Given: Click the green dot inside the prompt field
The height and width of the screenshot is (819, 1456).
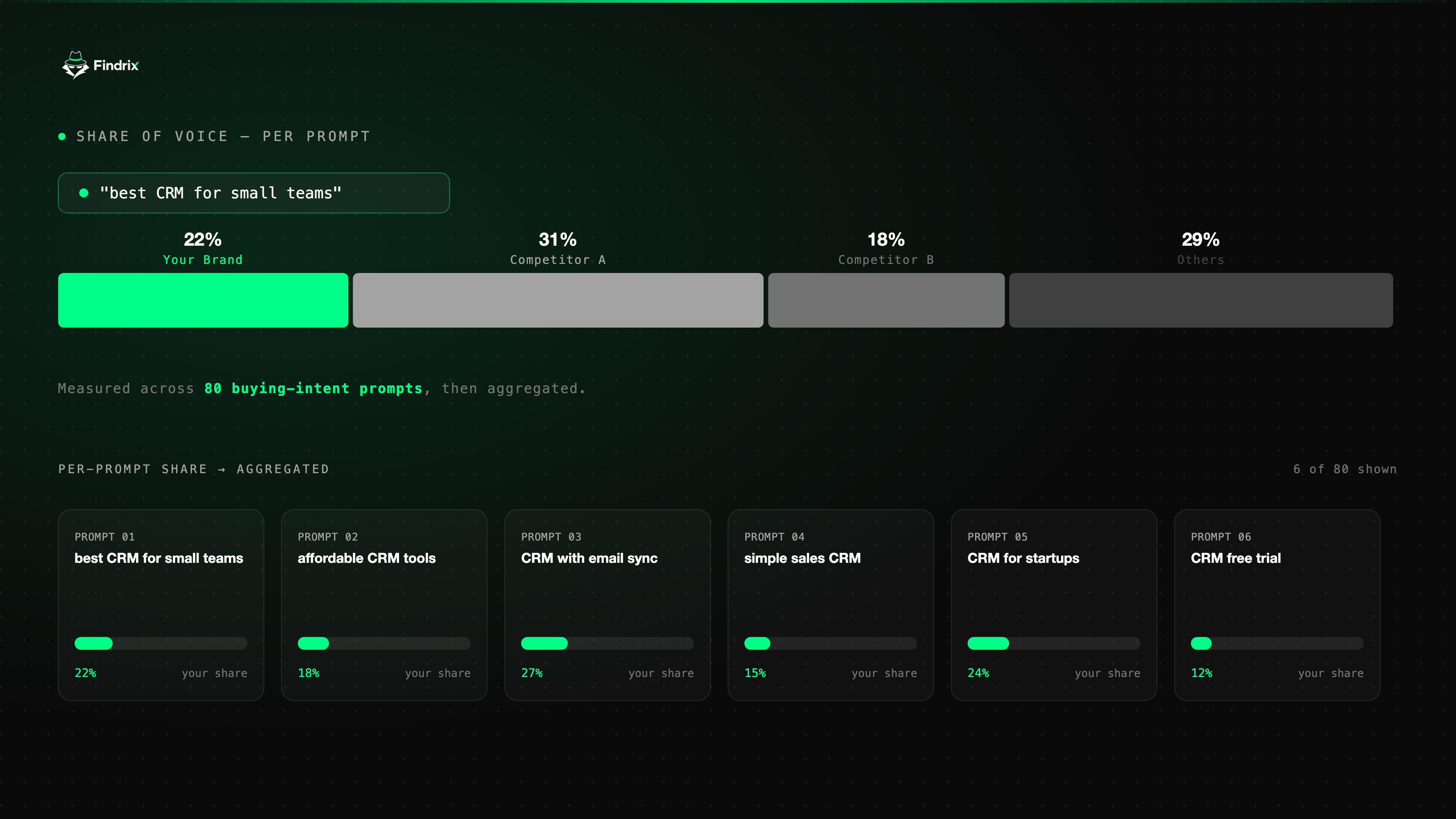Looking at the screenshot, I should tap(84, 193).
